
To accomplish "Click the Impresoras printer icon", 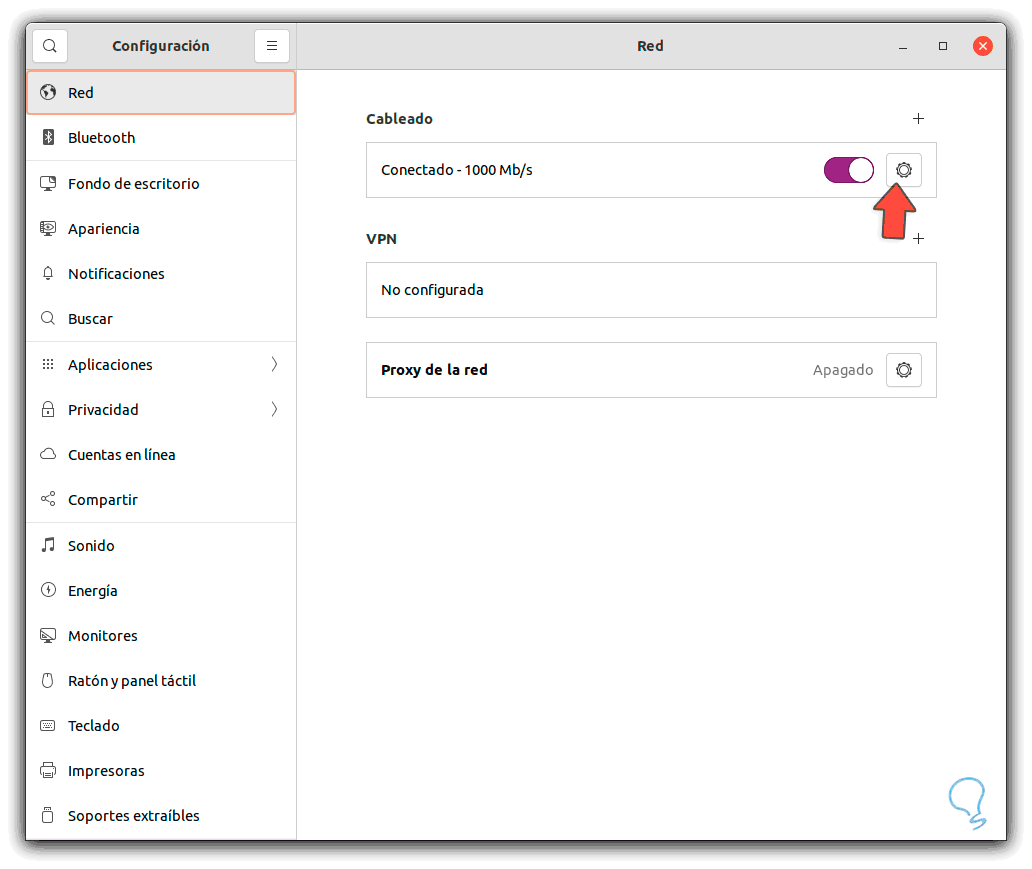I will click(x=48, y=771).
